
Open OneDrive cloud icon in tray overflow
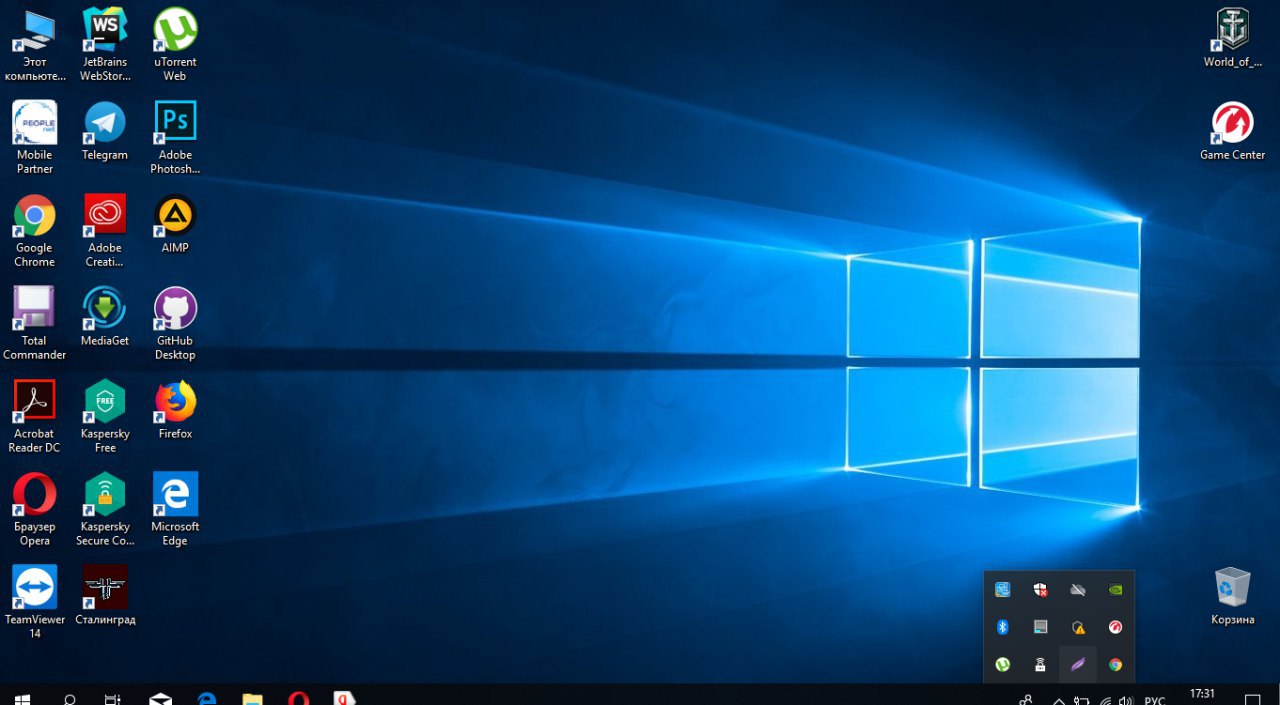pos(1078,590)
